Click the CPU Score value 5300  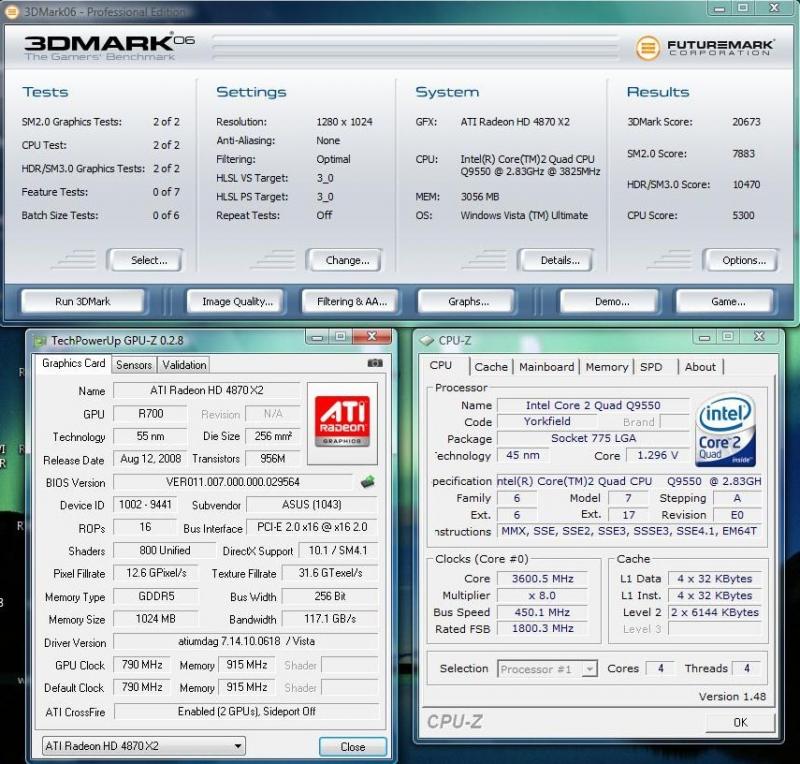click(743, 215)
